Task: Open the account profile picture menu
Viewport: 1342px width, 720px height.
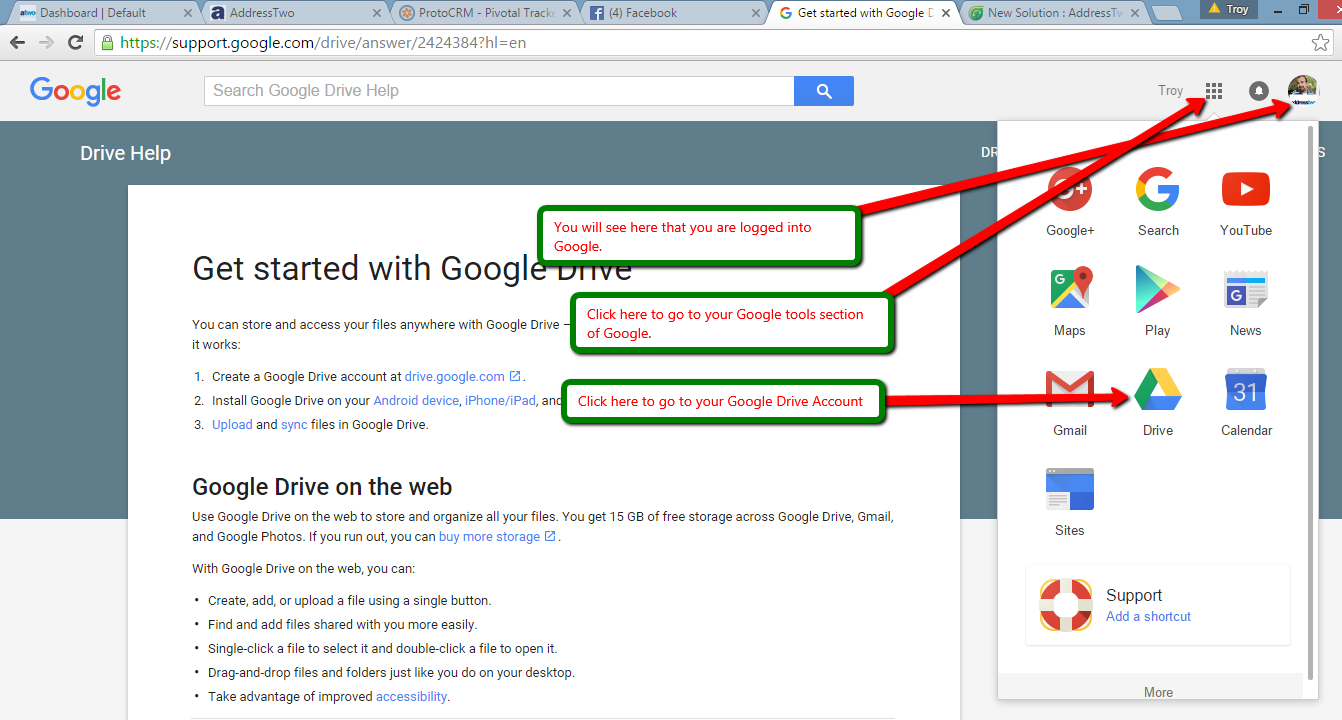Action: [1303, 91]
